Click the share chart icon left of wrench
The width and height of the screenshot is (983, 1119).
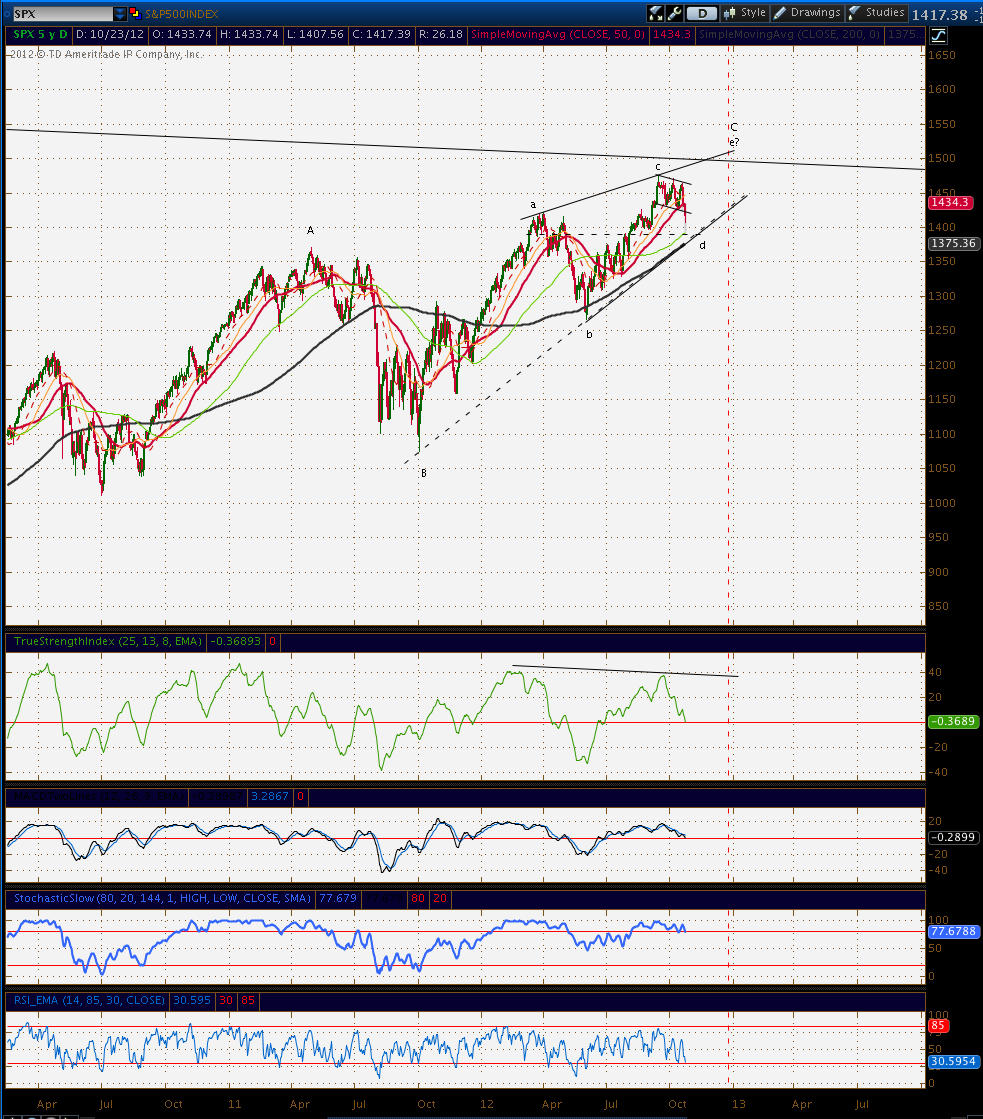click(x=655, y=13)
